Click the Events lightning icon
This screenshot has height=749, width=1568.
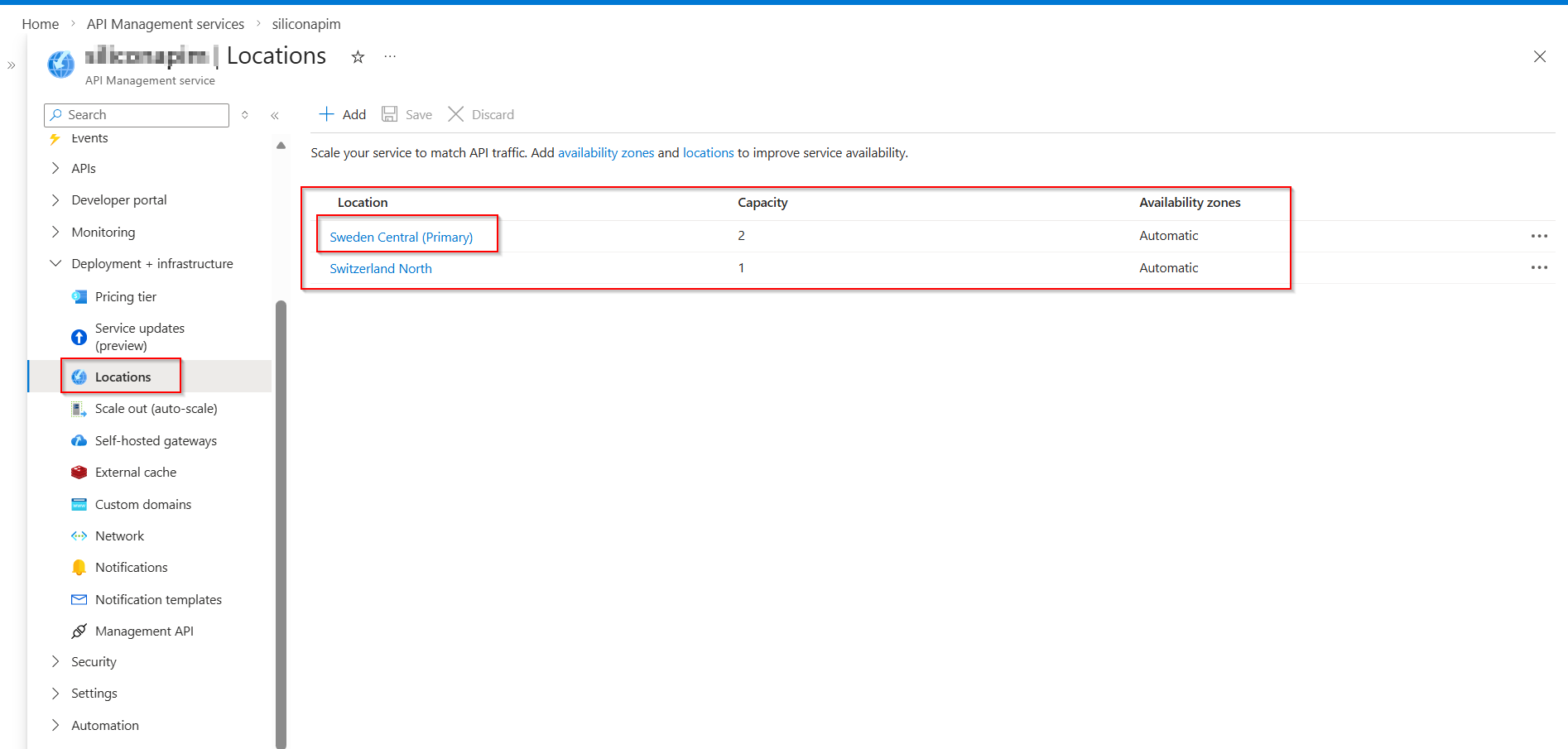[x=55, y=138]
